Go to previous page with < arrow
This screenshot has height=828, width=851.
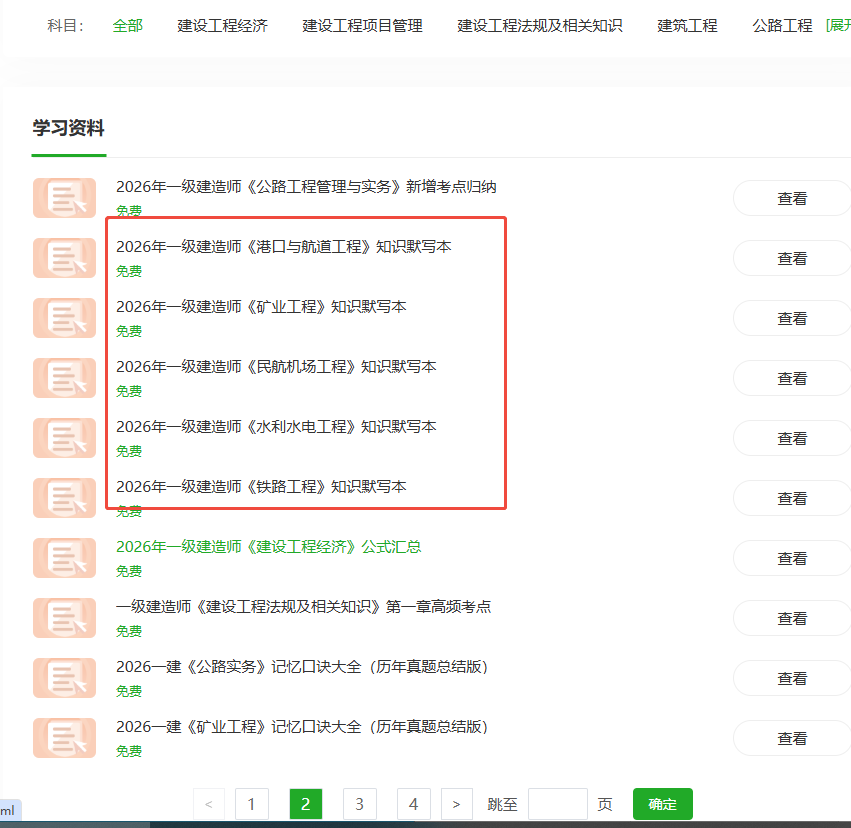pyautogui.click(x=209, y=804)
